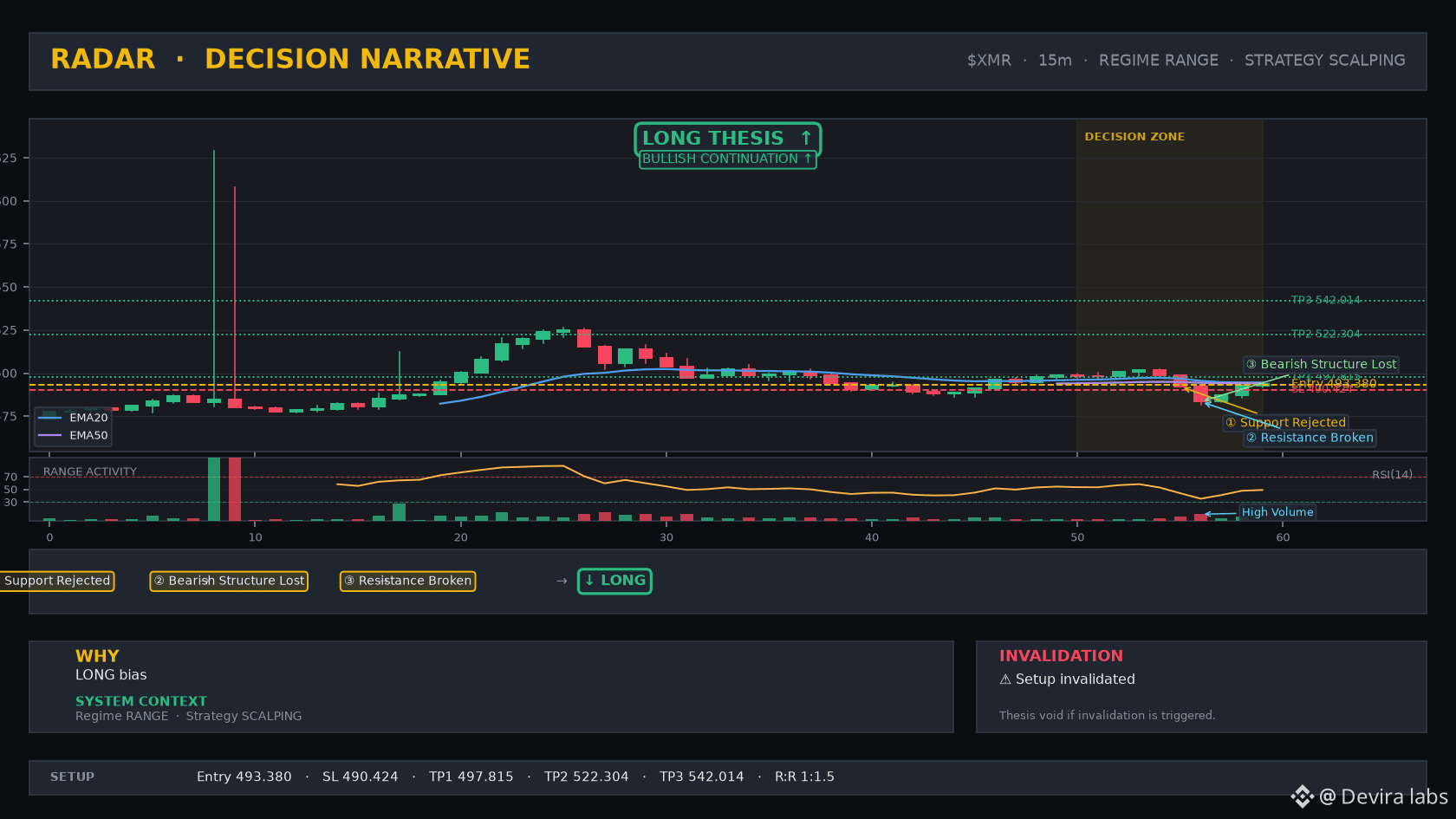Click the tallest green volume bar

click(214, 489)
